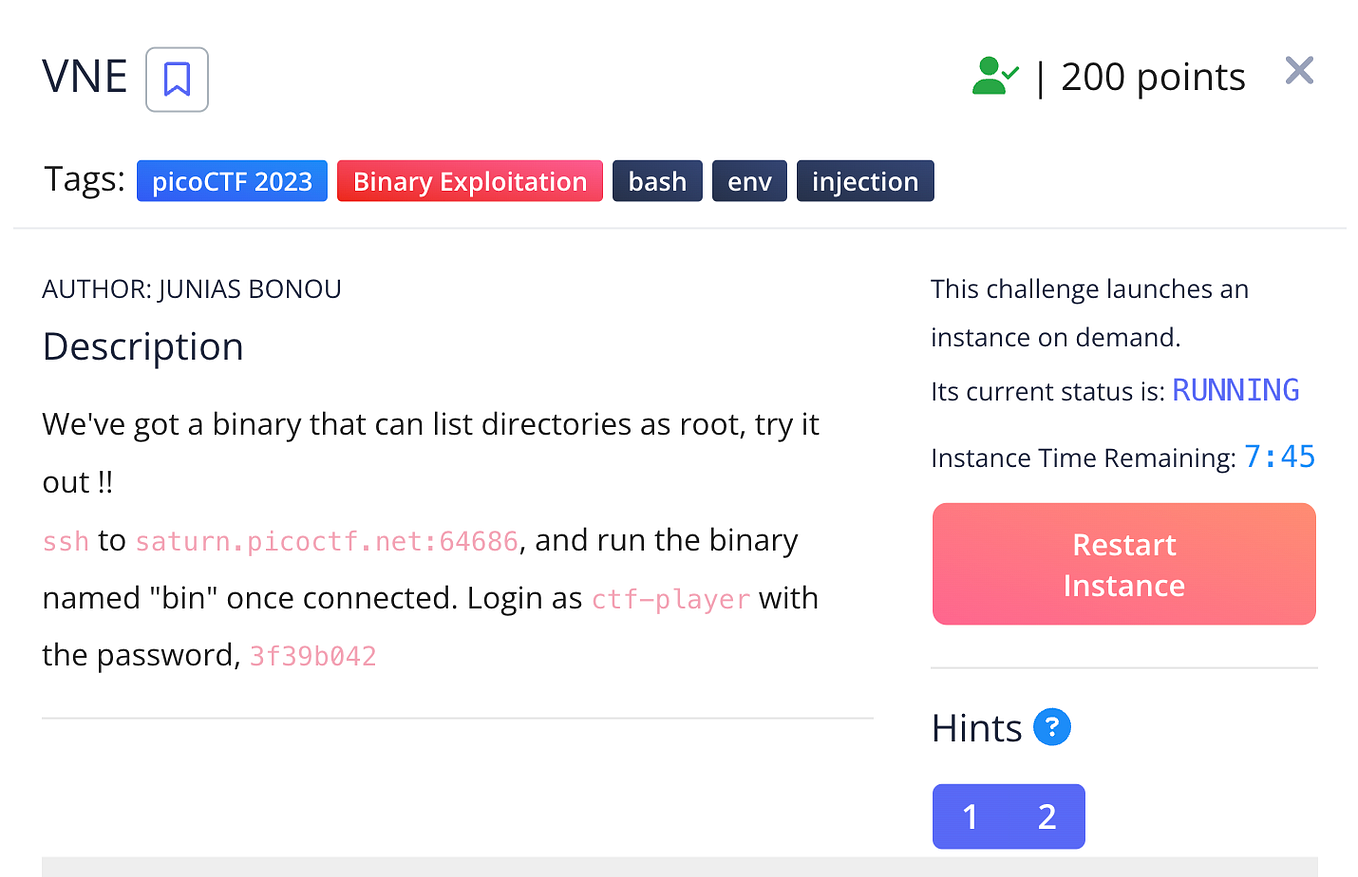Click the green solved-user icon
This screenshot has width=1358, height=877.
(993, 74)
